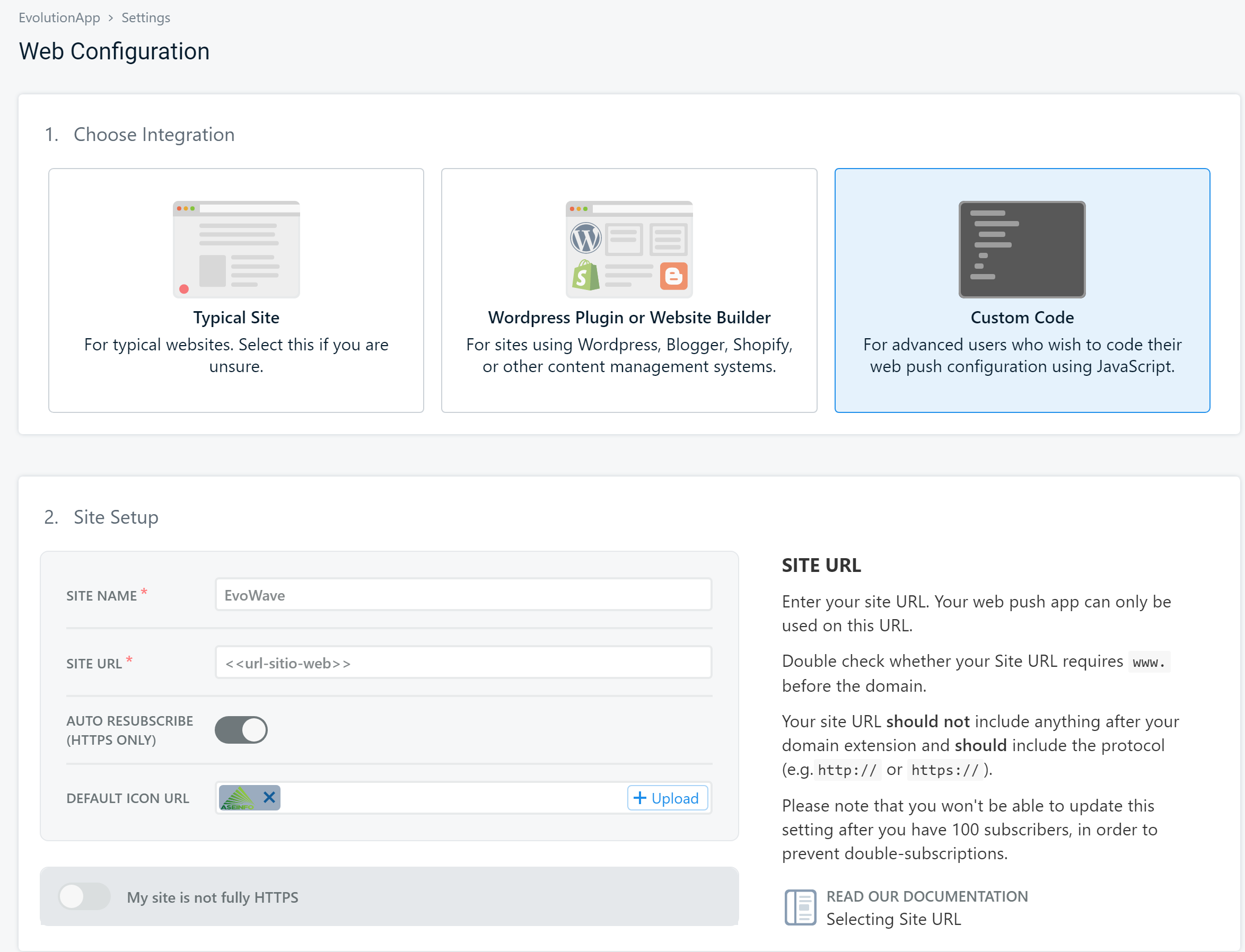Click the documentation book icon
This screenshot has width=1245, height=952.
(x=800, y=907)
